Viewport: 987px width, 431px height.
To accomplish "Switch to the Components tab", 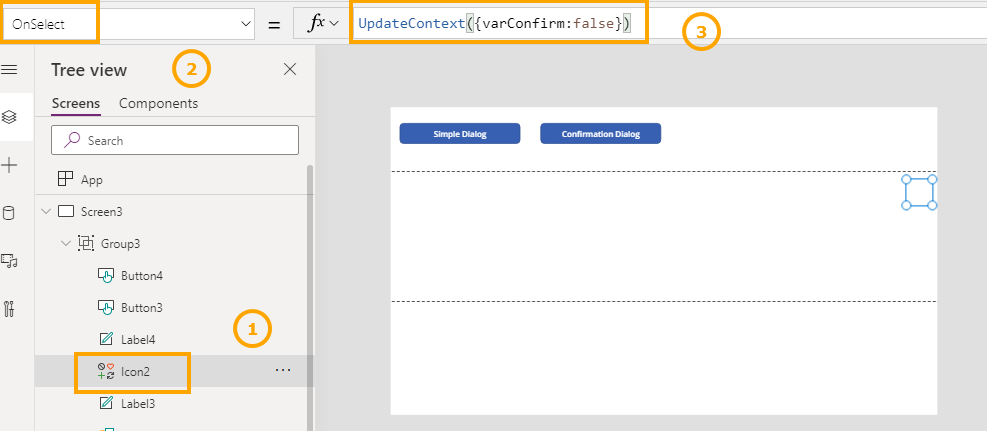I will point(158,103).
